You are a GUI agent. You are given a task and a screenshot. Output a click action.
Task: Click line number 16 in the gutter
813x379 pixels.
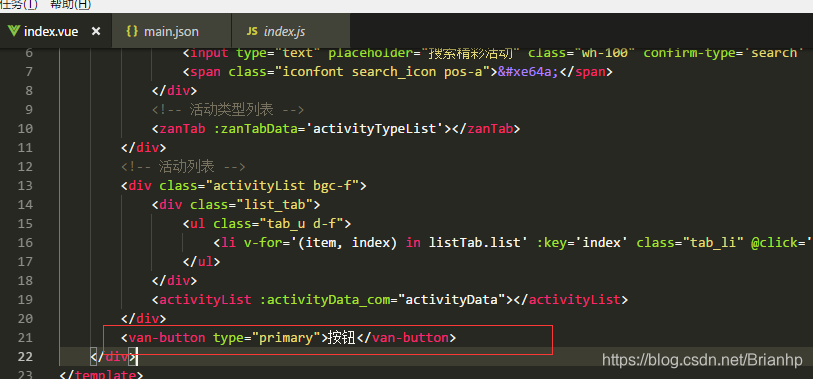[x=25, y=243]
